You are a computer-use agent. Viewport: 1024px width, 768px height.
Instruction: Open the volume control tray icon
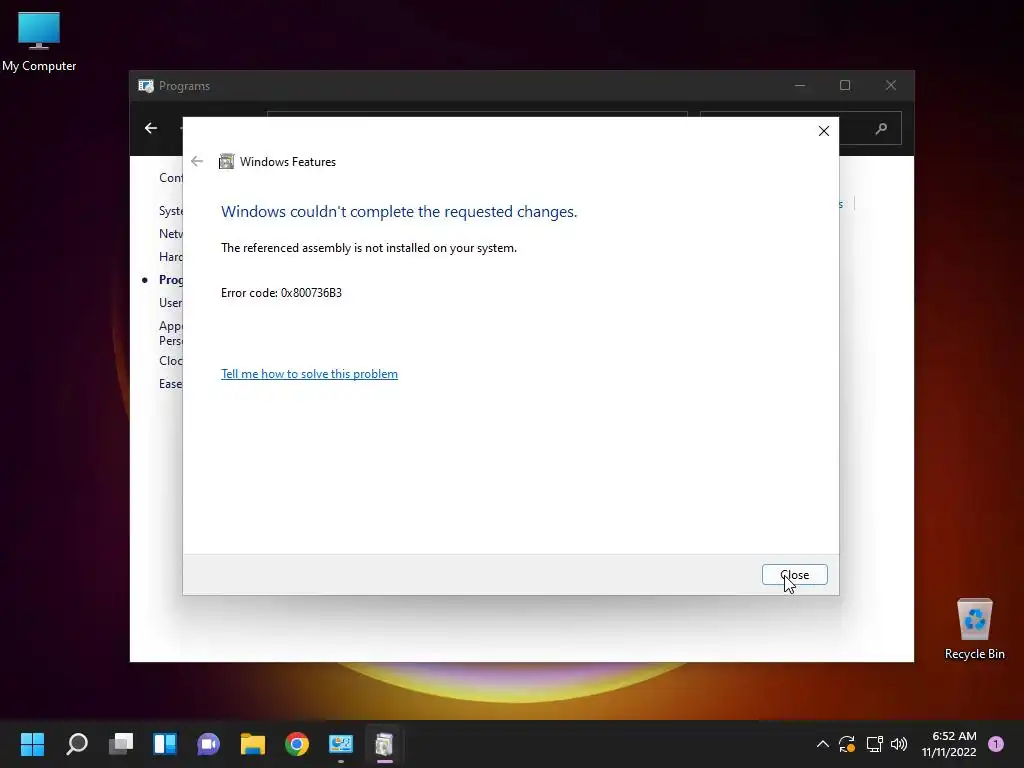pyautogui.click(x=899, y=744)
